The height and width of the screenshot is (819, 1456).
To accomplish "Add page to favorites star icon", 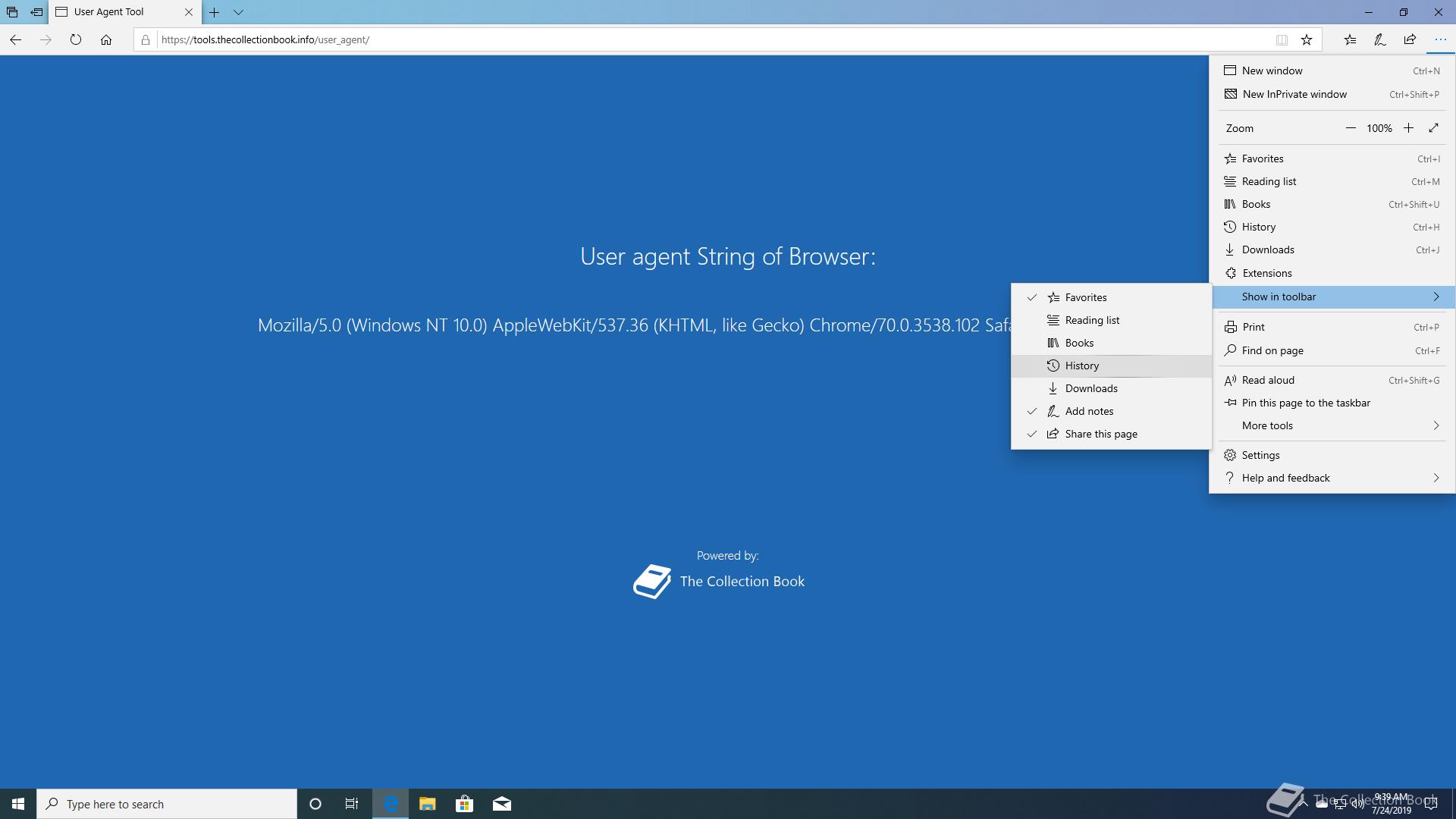I will [x=1306, y=39].
